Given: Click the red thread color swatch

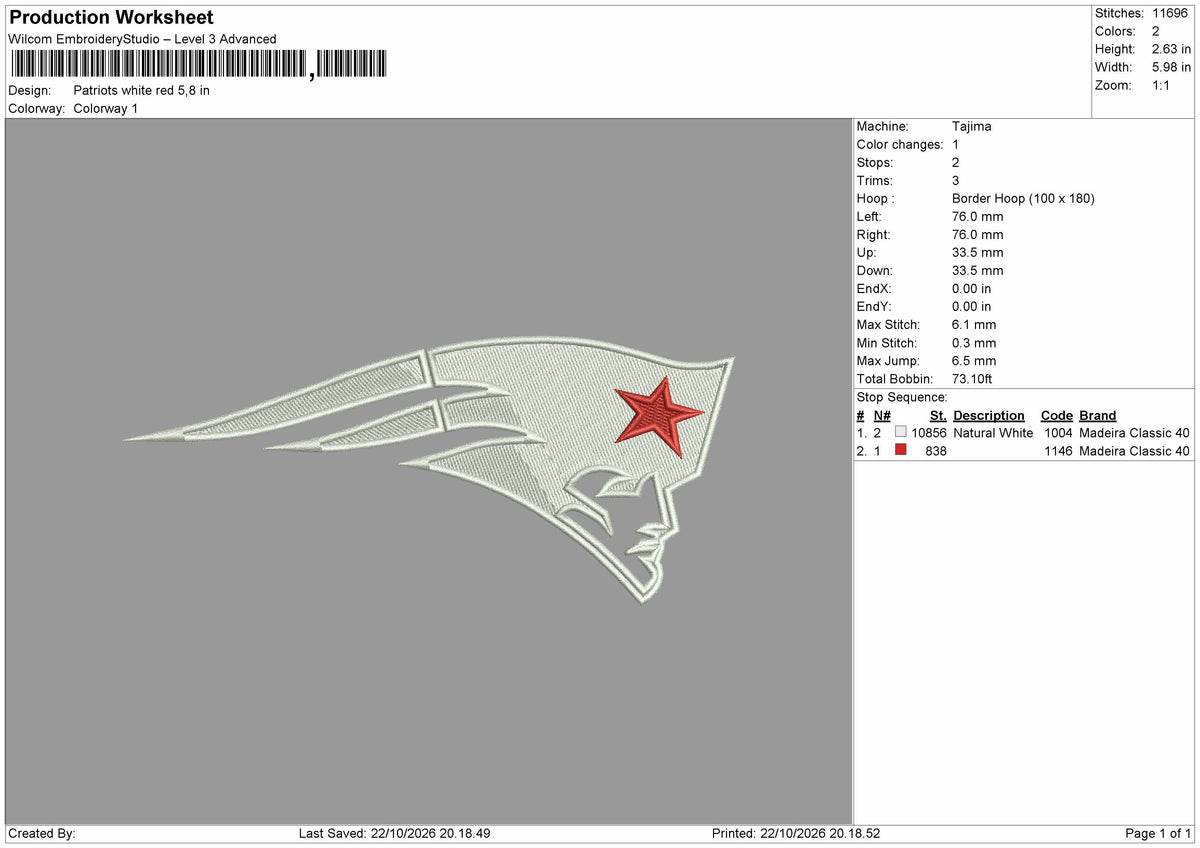Looking at the screenshot, I should [901, 451].
